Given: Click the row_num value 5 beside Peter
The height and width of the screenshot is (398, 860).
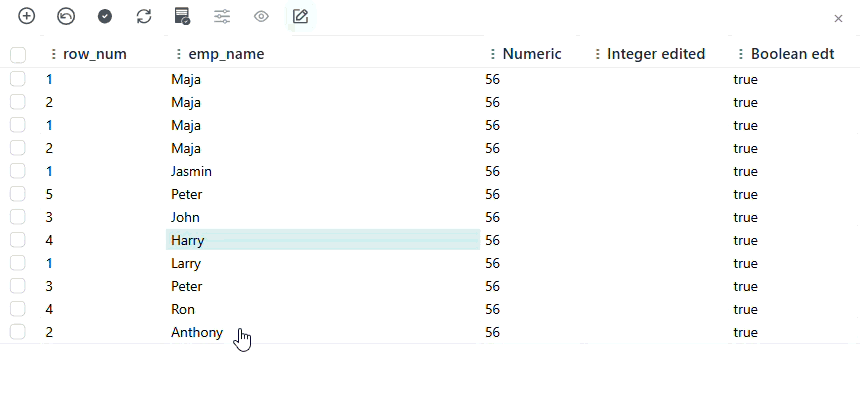Looking at the screenshot, I should click(49, 194).
